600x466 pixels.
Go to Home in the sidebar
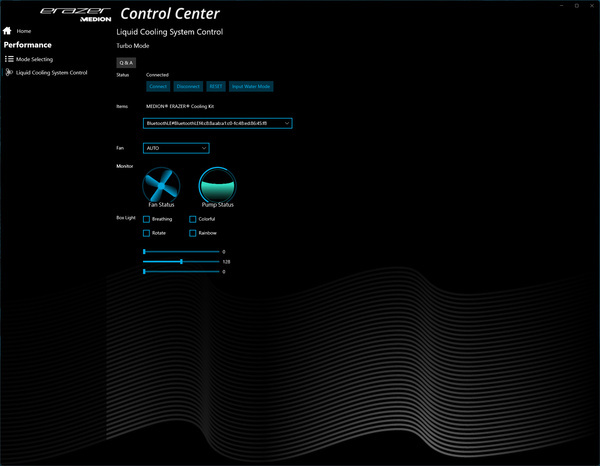click(23, 31)
